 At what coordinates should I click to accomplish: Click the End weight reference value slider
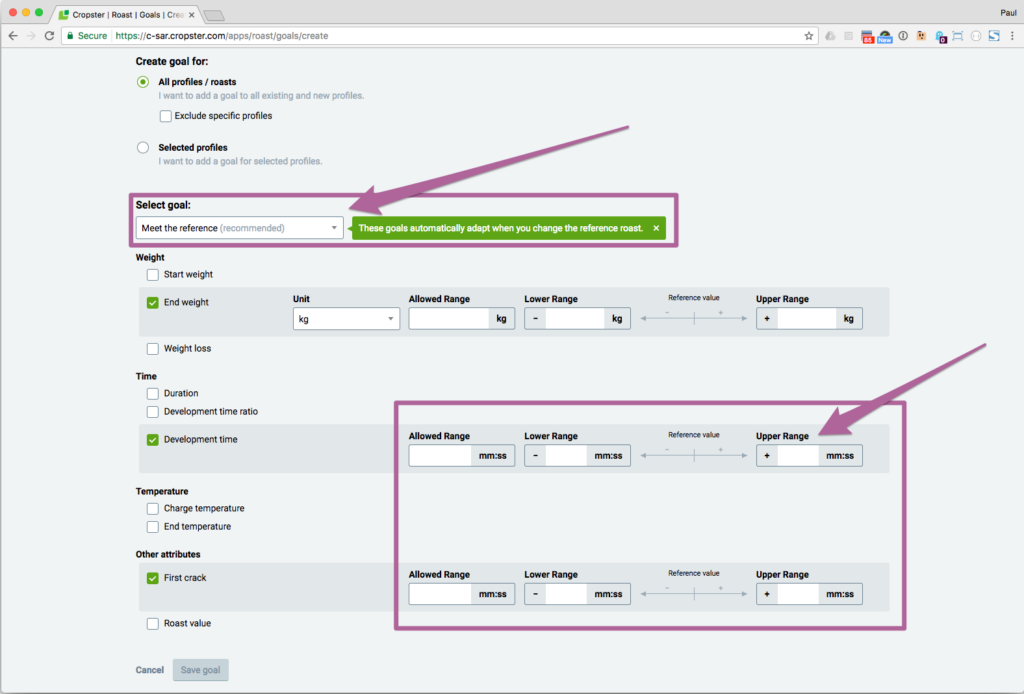(693, 319)
